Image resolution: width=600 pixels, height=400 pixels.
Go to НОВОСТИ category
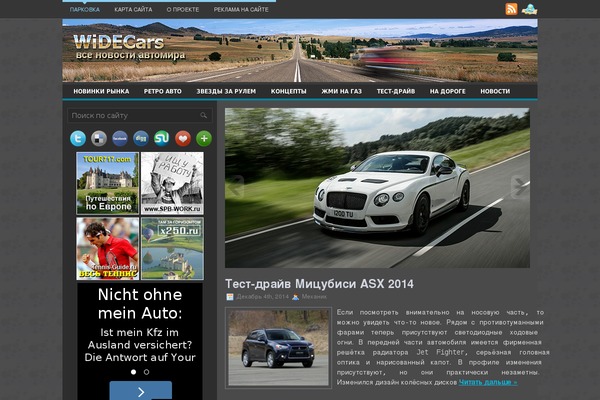(495, 91)
